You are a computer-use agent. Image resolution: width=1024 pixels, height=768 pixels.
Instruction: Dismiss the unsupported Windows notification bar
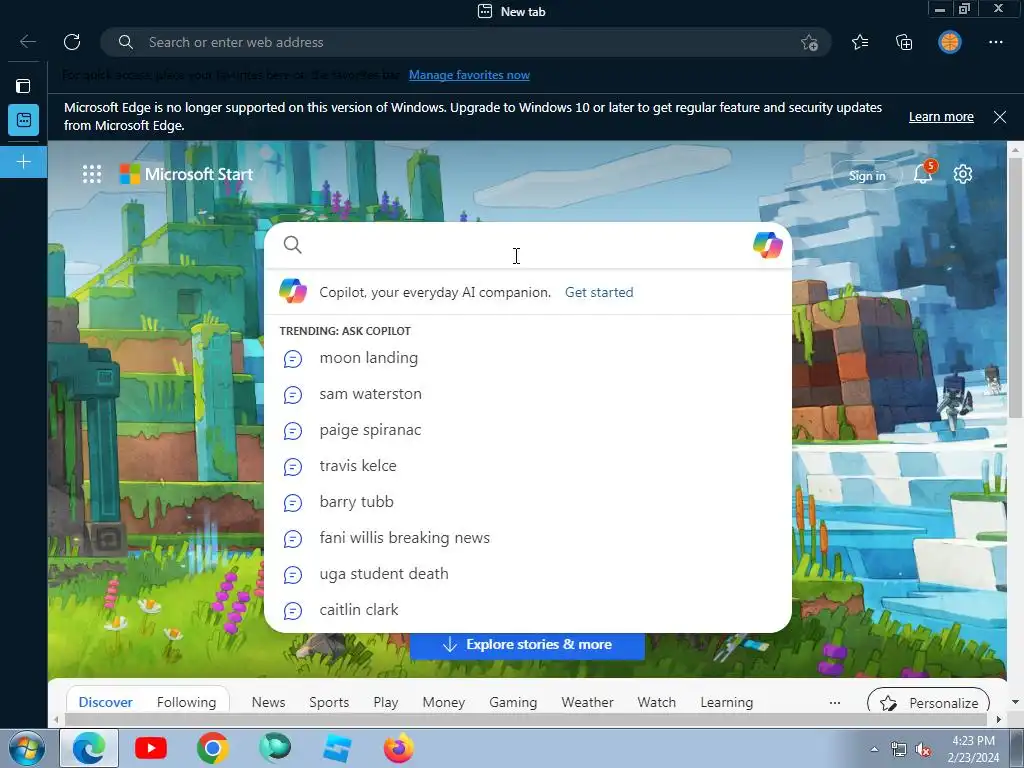click(999, 117)
